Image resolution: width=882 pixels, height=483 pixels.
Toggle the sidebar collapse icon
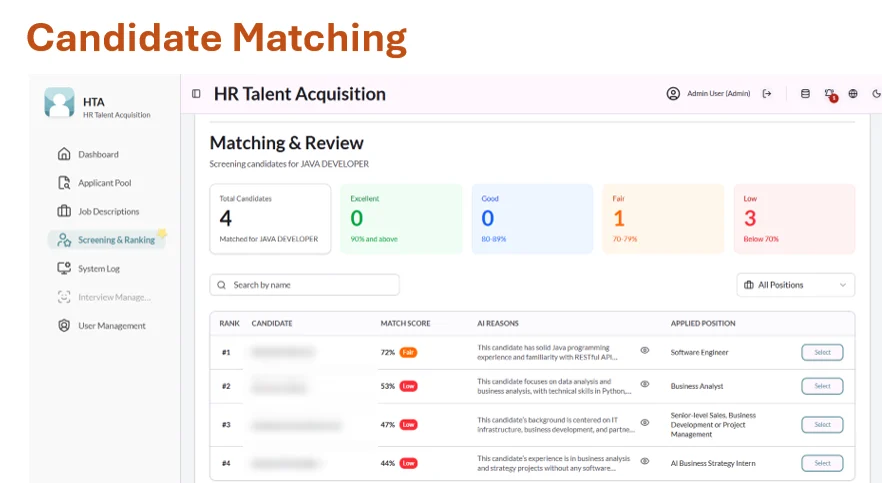pos(196,93)
